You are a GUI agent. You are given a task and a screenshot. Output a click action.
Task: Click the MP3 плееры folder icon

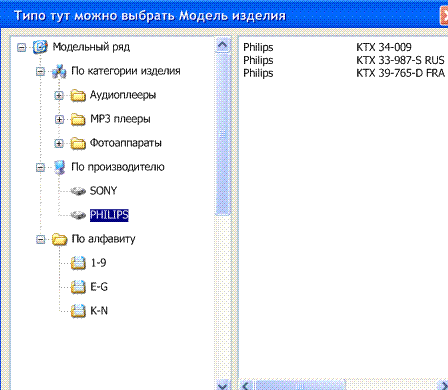coord(78,119)
